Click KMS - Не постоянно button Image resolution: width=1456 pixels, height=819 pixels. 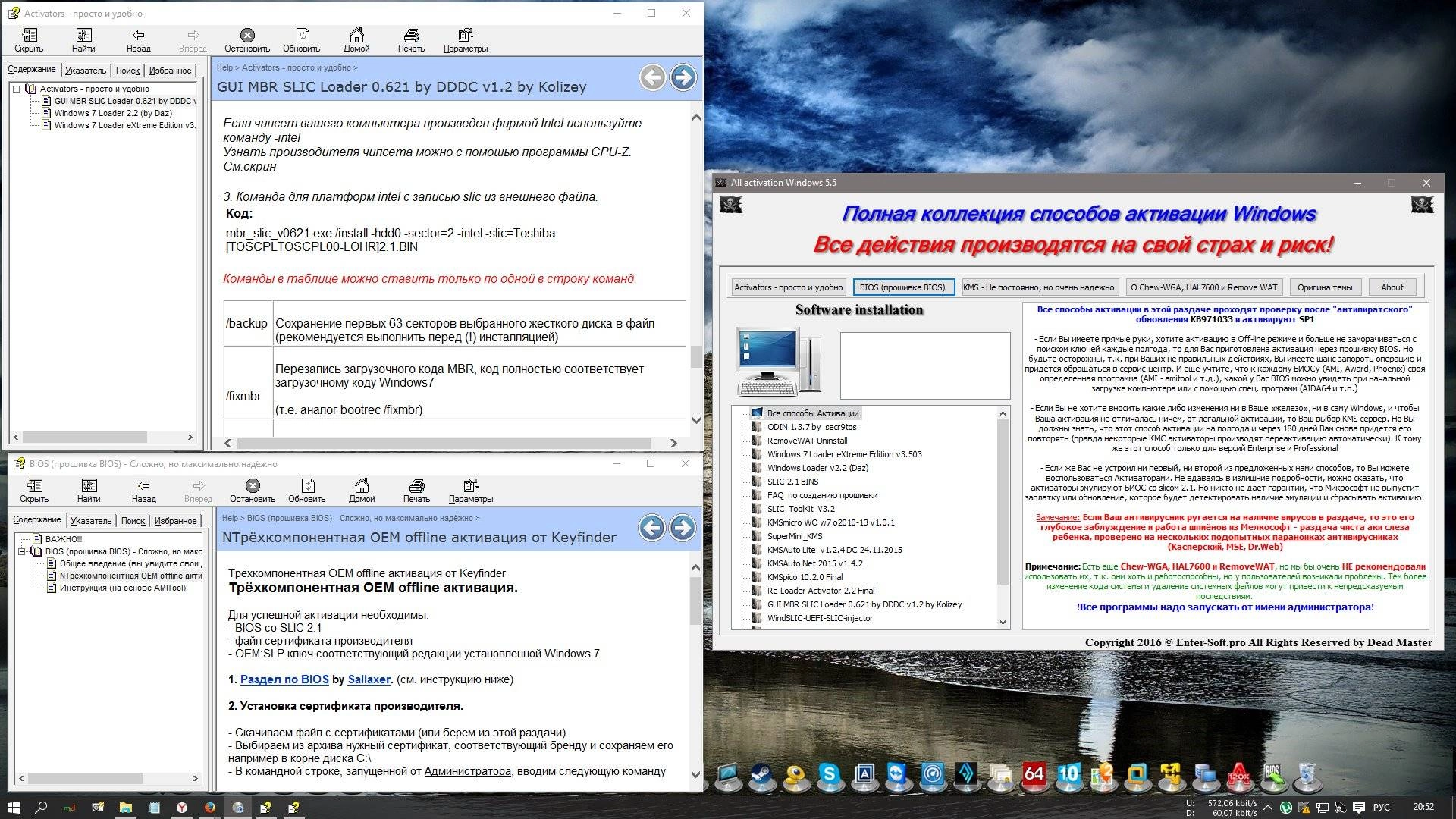click(1038, 287)
